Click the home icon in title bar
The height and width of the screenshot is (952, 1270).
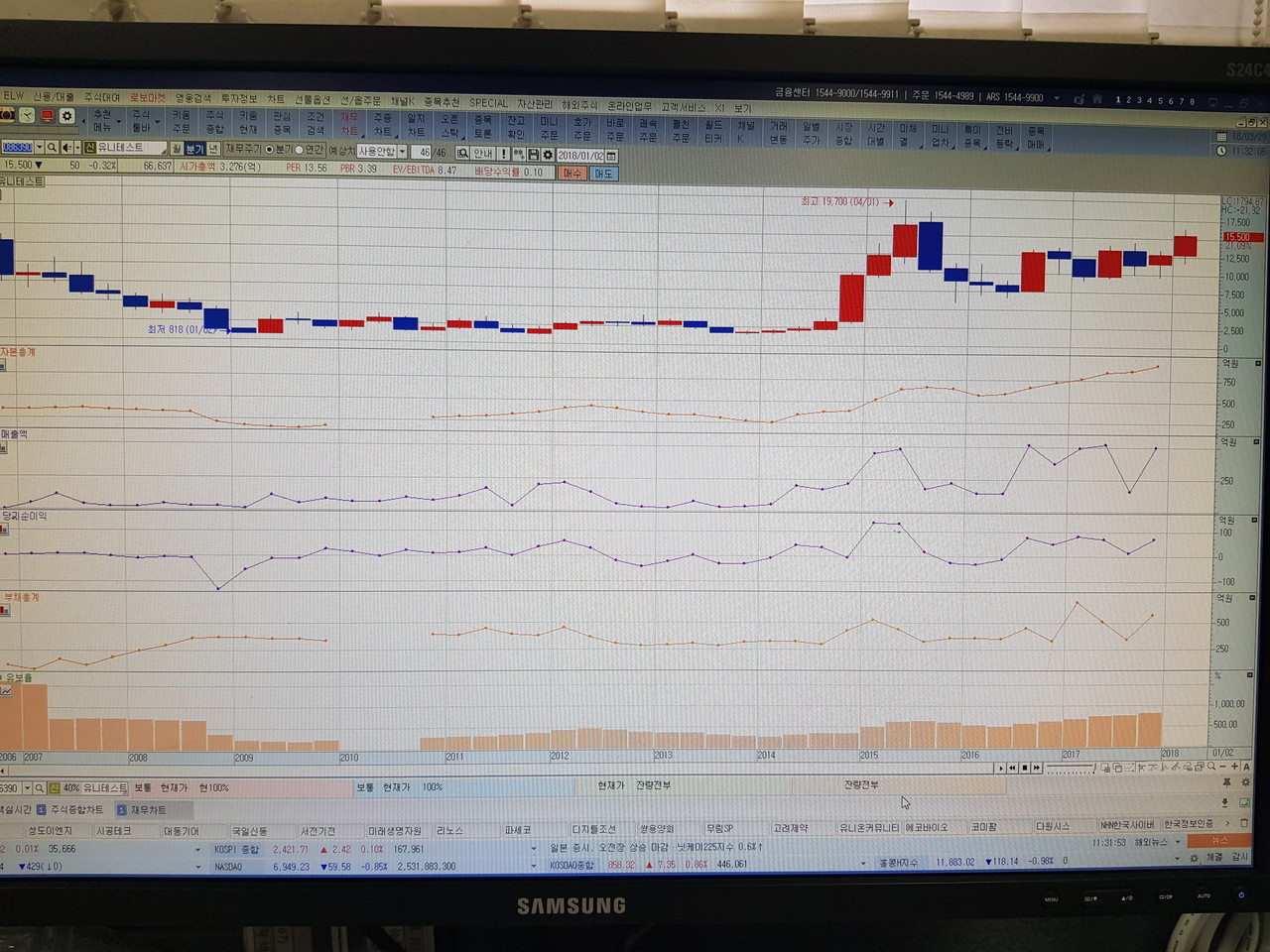pos(1096,99)
